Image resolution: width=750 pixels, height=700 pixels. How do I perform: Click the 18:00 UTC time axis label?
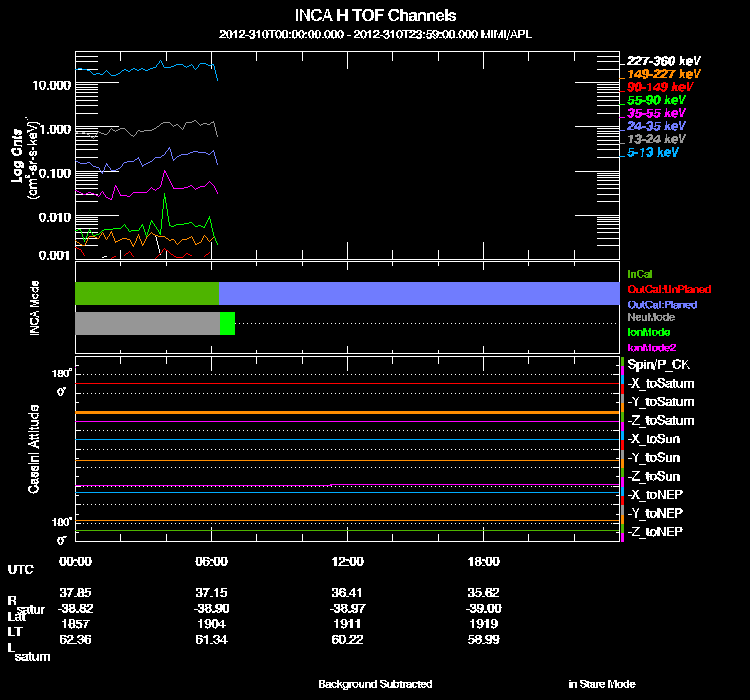click(483, 562)
